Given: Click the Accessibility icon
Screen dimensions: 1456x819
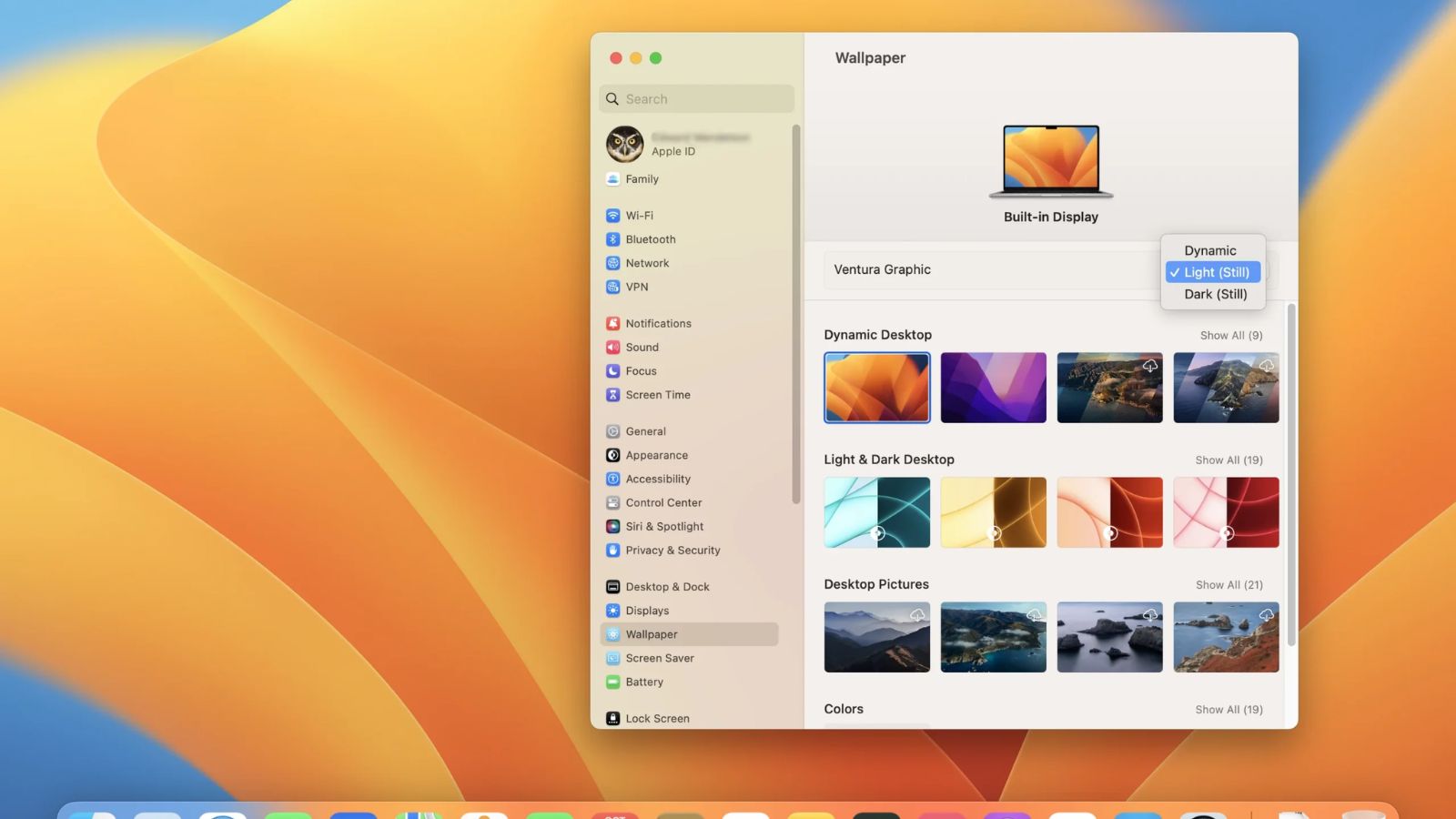Looking at the screenshot, I should (x=613, y=479).
